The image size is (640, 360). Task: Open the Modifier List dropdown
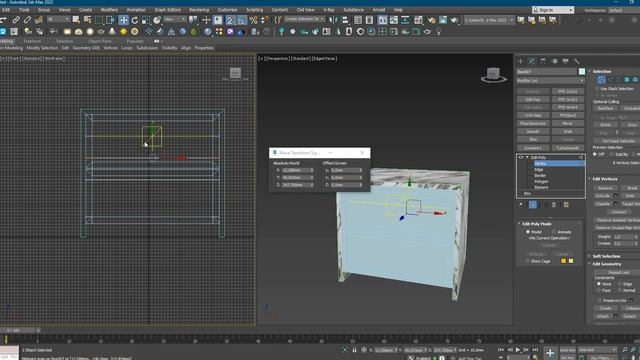550,81
